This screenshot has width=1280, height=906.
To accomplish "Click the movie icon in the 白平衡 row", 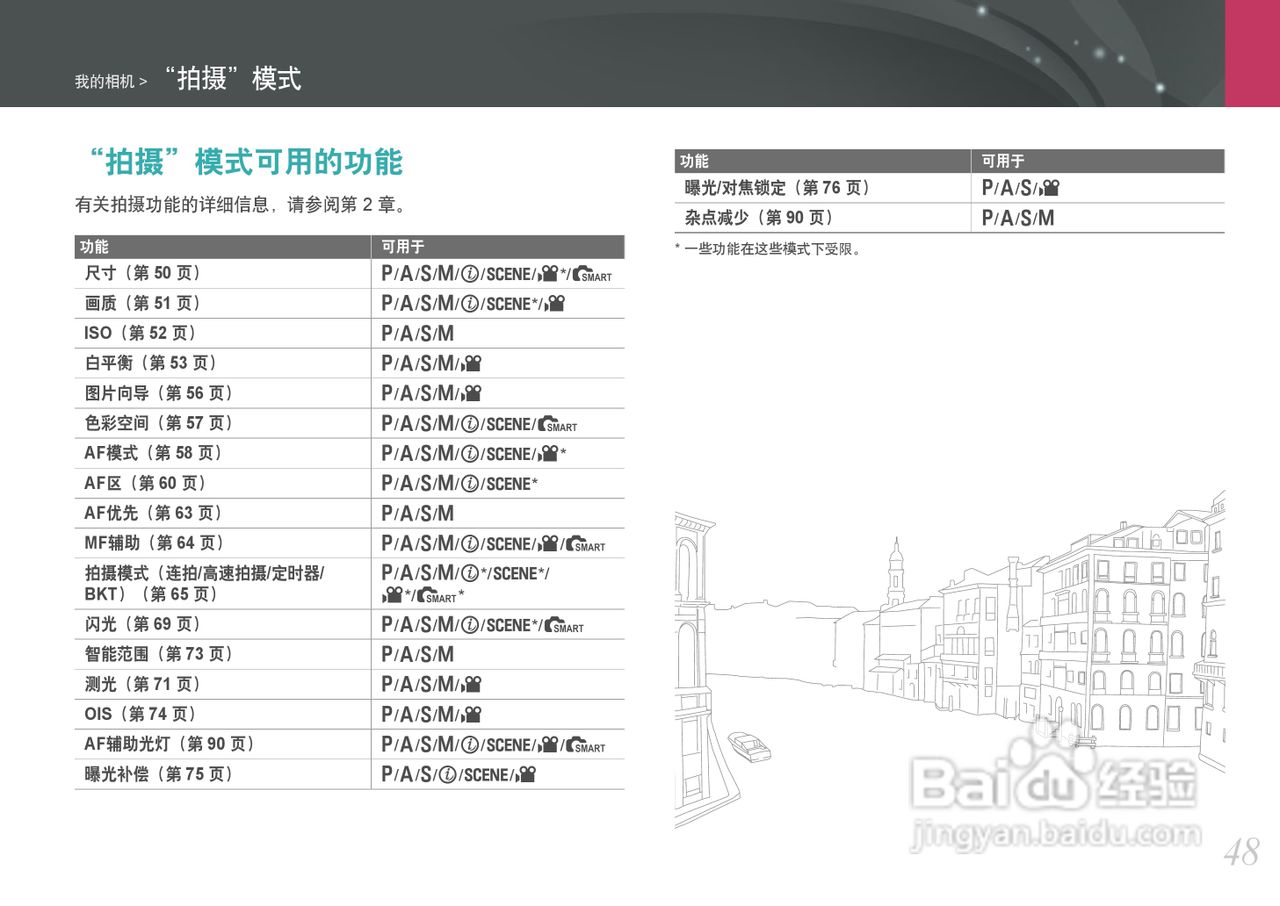I will [x=472, y=364].
